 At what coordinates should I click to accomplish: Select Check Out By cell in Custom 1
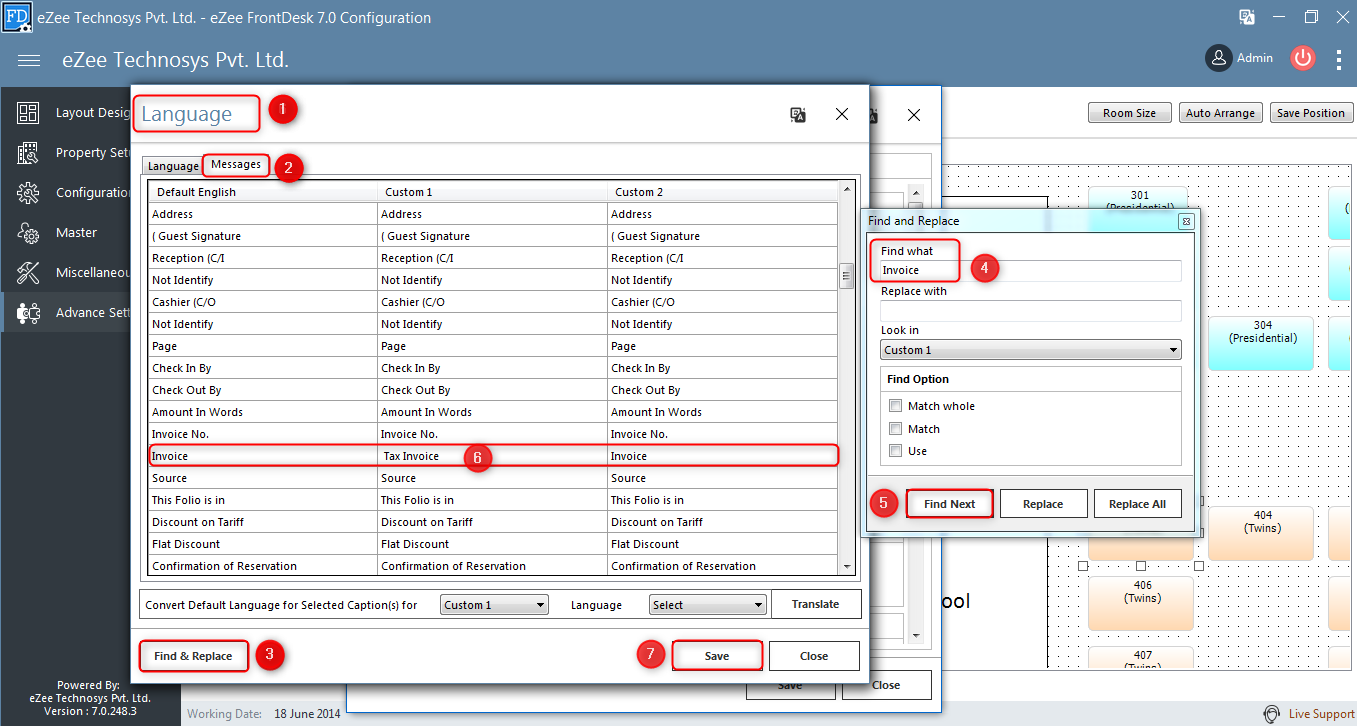coord(492,390)
